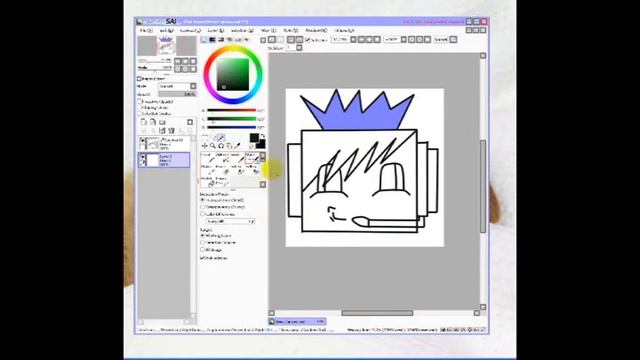Toggle the swatches panel icon
Screen dimensions: 640x360
tap(238, 40)
